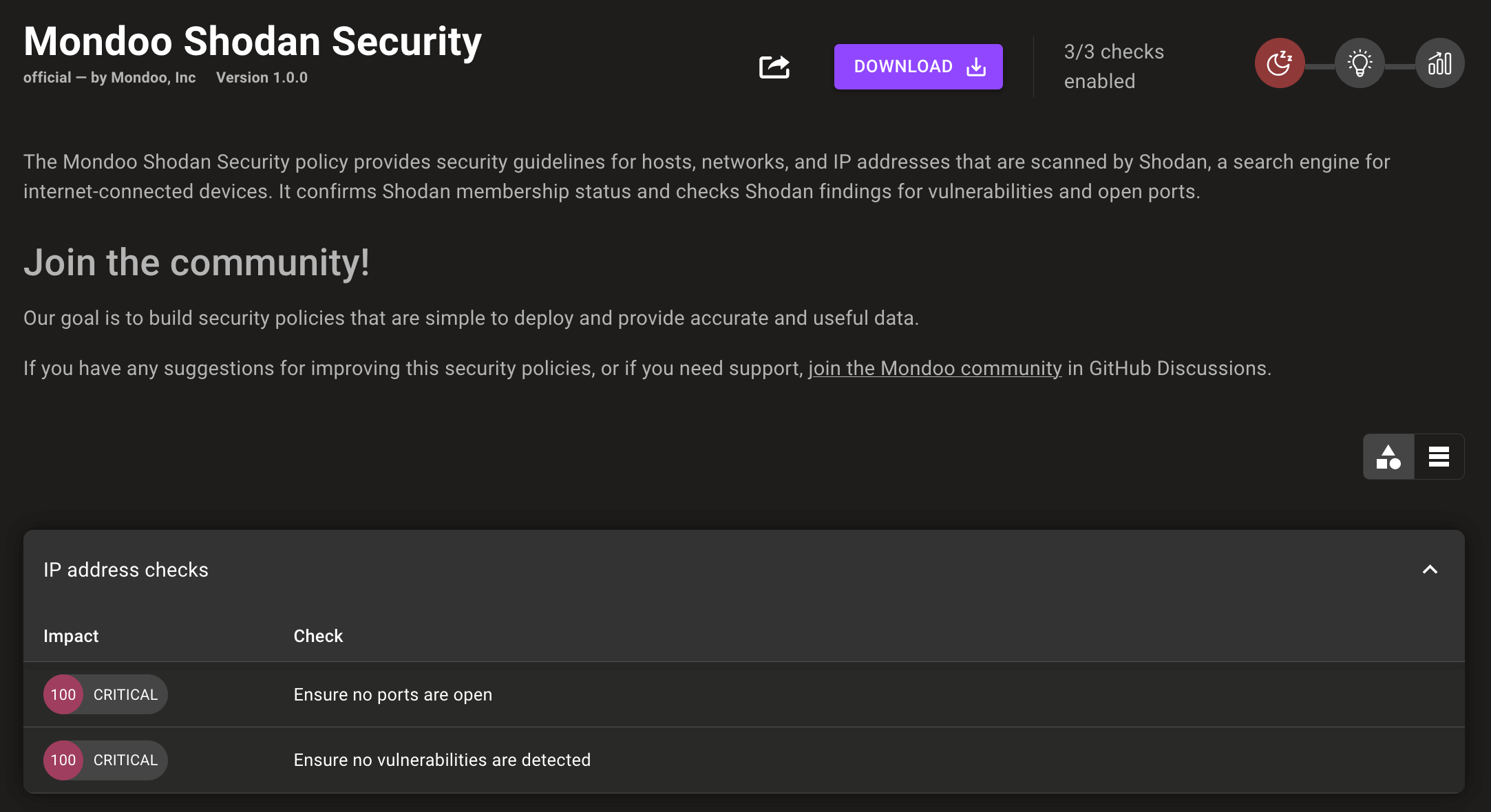This screenshot has height=812, width=1491.
Task: Click the shapes icon for grouped view
Action: [x=1388, y=456]
